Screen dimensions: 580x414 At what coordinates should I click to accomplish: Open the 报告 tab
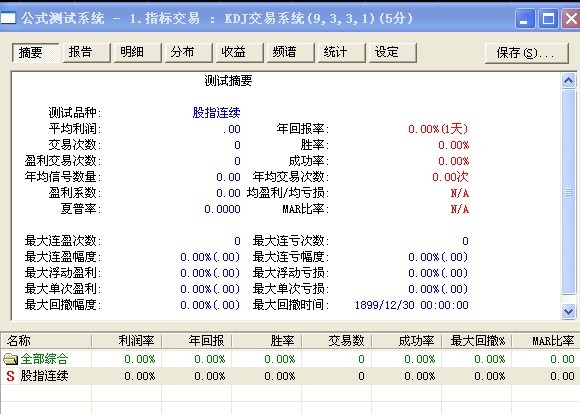(x=87, y=53)
